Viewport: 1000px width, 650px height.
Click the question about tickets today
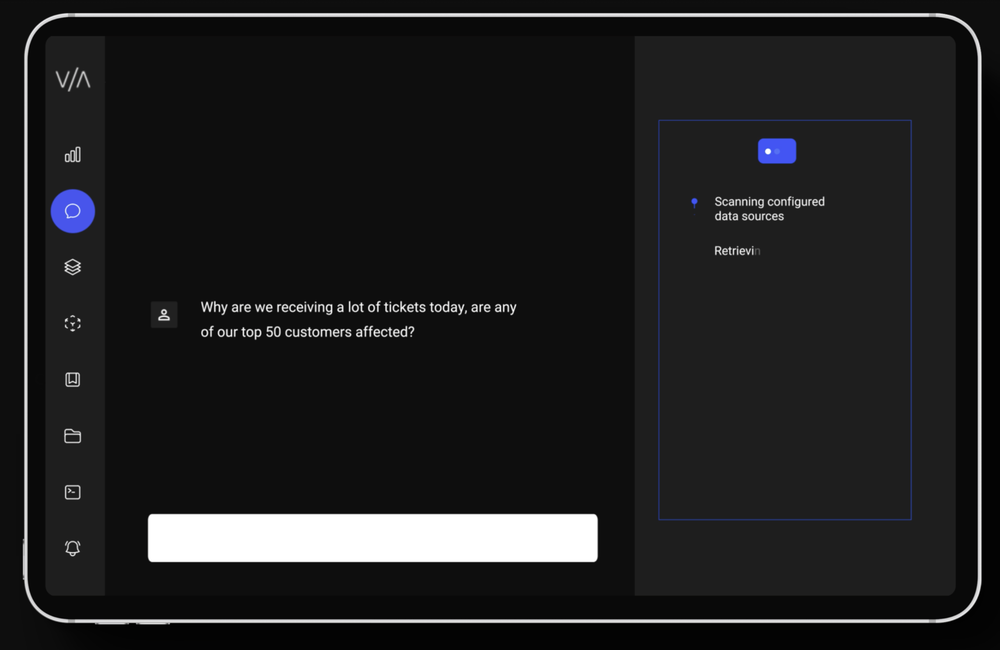click(358, 320)
